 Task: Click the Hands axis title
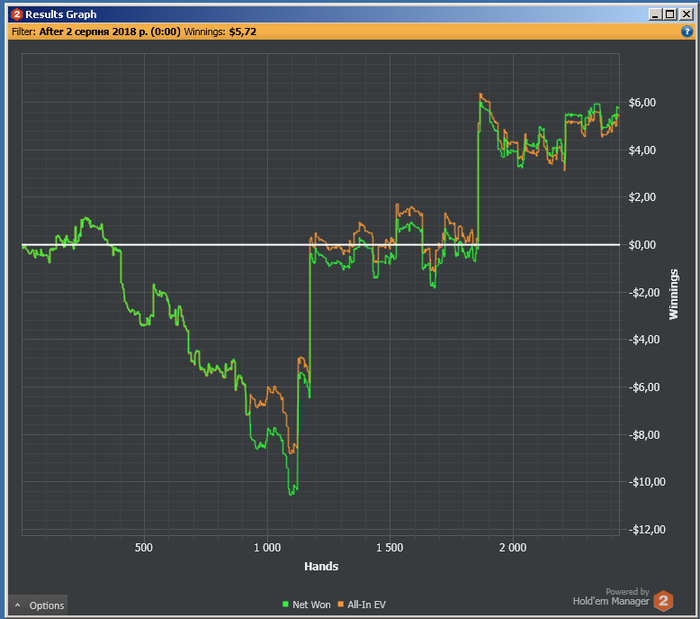click(x=321, y=566)
